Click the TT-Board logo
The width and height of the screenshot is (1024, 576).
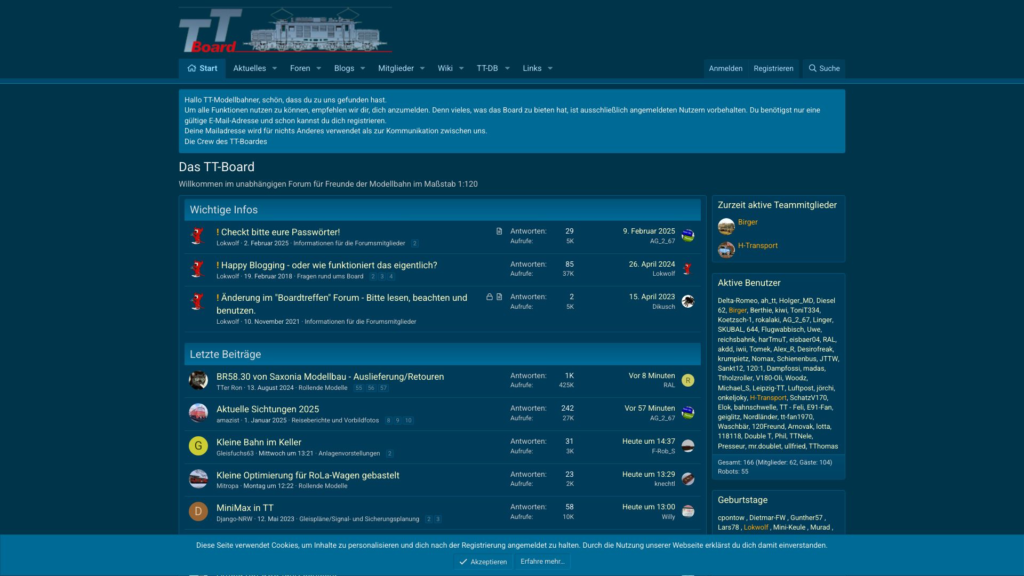[285, 30]
